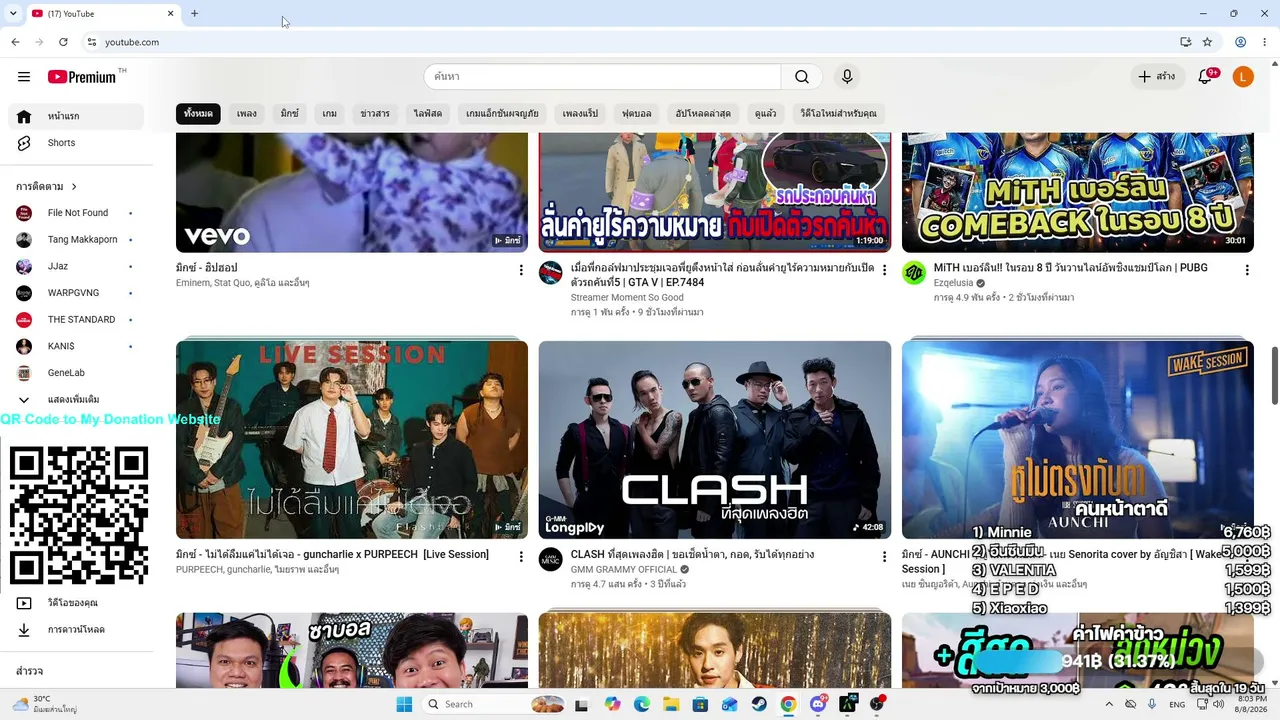The height and width of the screenshot is (720, 1280).
Task: Click the magnifier search button
Action: [x=802, y=77]
